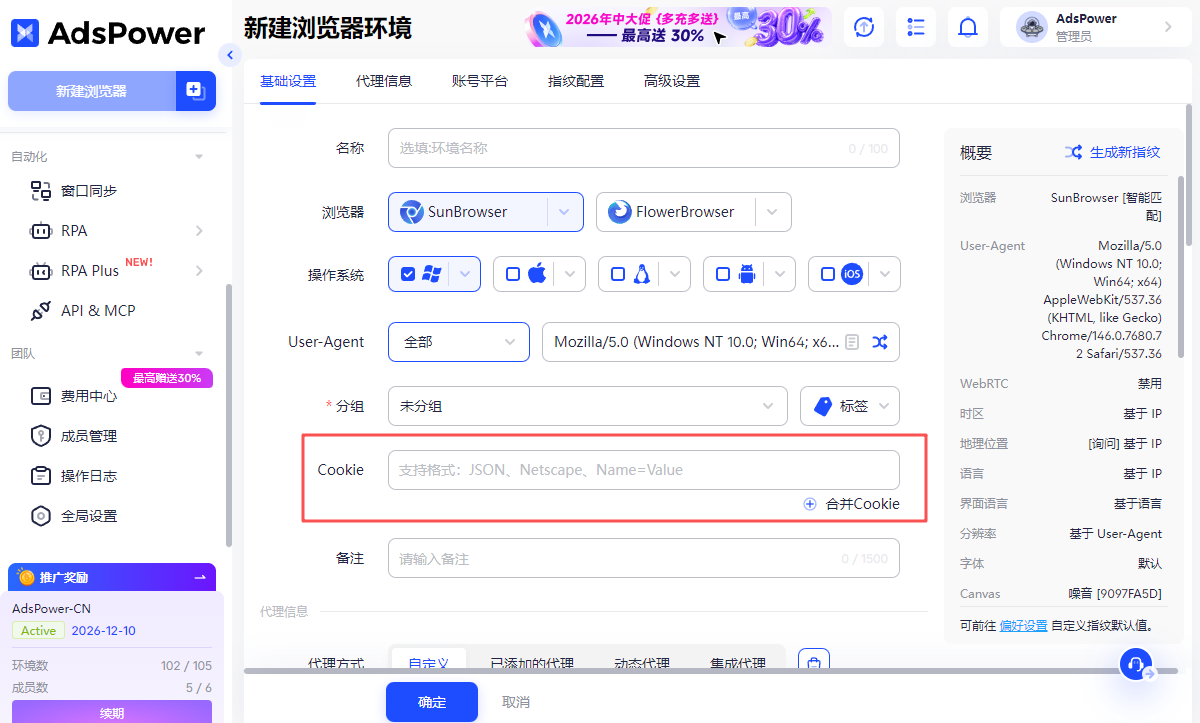Switch to the 代理信息 tab
The width and height of the screenshot is (1200, 723).
point(384,81)
